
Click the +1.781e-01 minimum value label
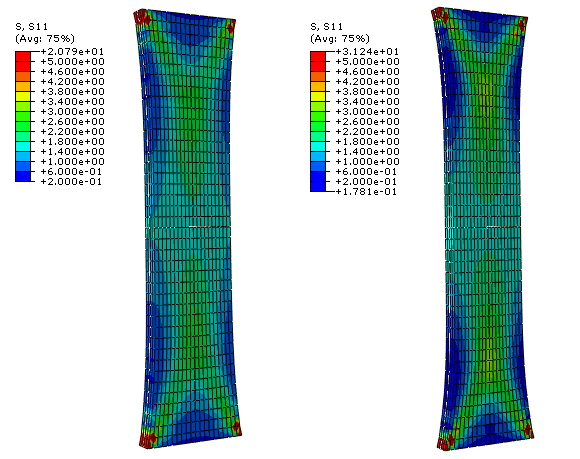pyautogui.click(x=366, y=192)
